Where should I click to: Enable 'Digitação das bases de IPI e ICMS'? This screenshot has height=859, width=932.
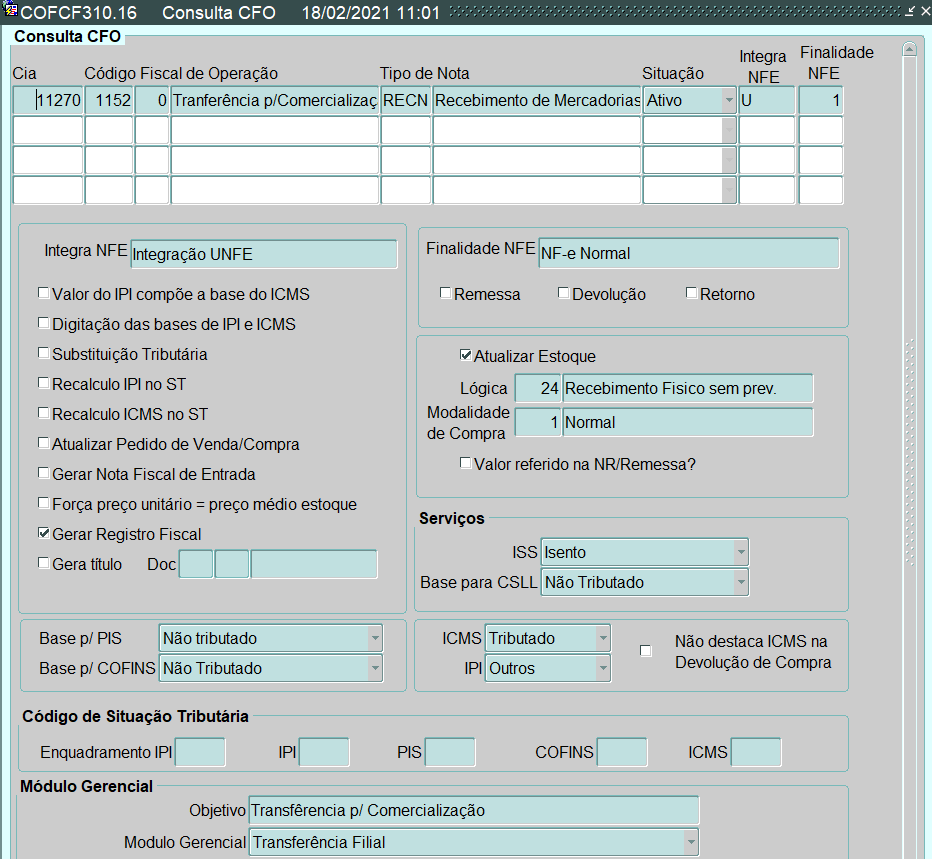(x=43, y=323)
